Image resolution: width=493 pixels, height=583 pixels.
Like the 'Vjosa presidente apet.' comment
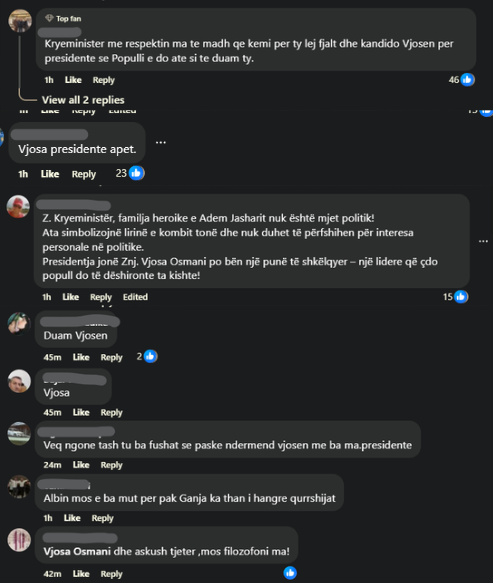click(50, 174)
